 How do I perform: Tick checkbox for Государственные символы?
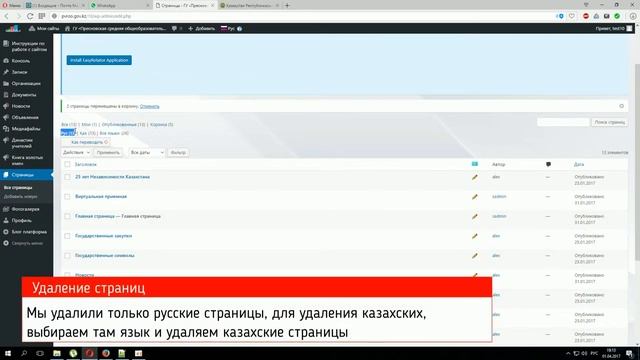(67, 256)
